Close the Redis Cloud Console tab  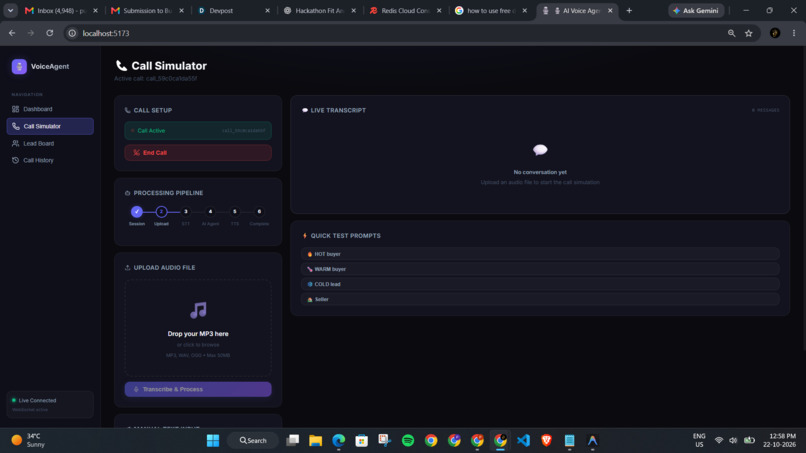pos(439,10)
